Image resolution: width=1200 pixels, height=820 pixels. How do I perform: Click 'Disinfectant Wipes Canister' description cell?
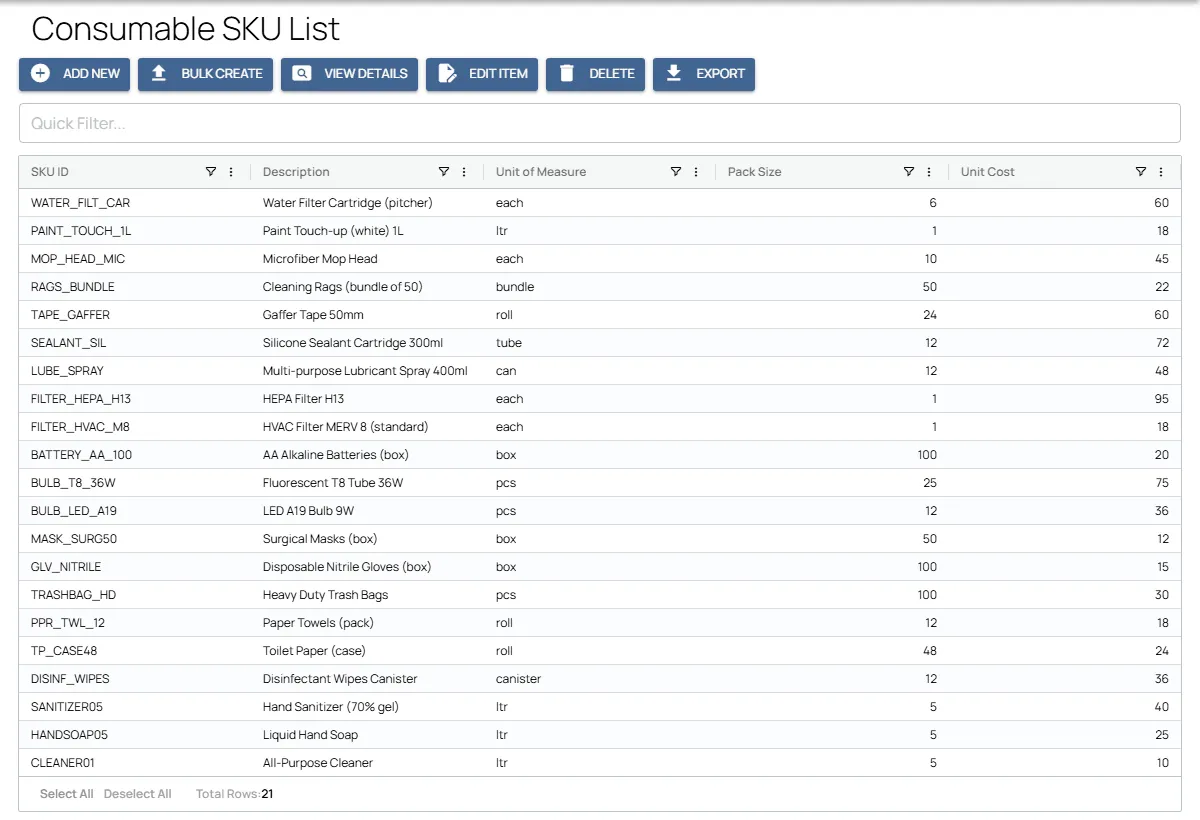(367, 679)
